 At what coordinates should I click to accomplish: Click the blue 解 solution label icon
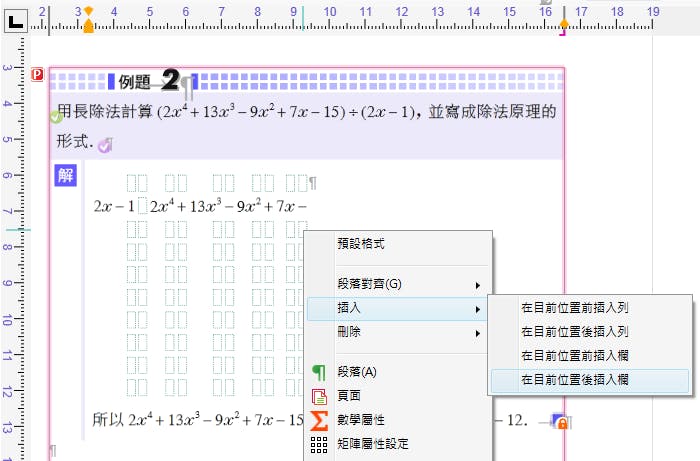click(x=66, y=176)
